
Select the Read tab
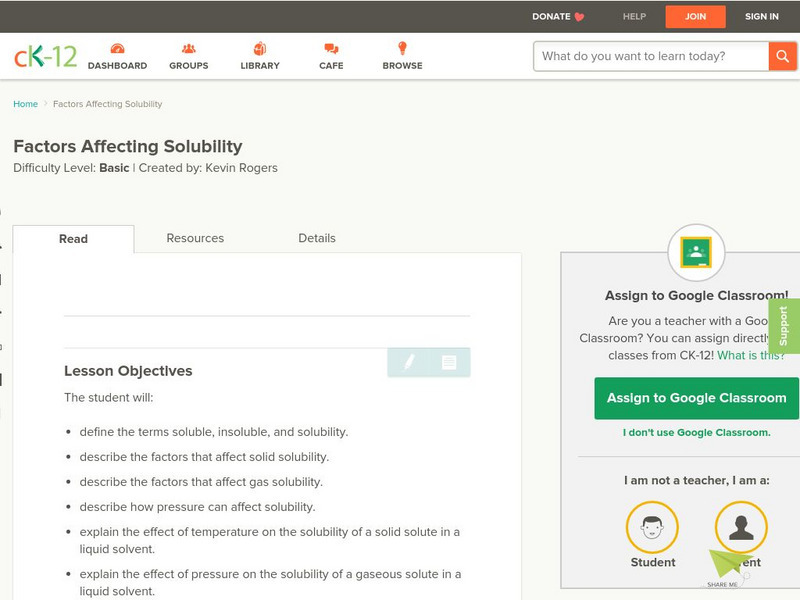click(x=73, y=239)
